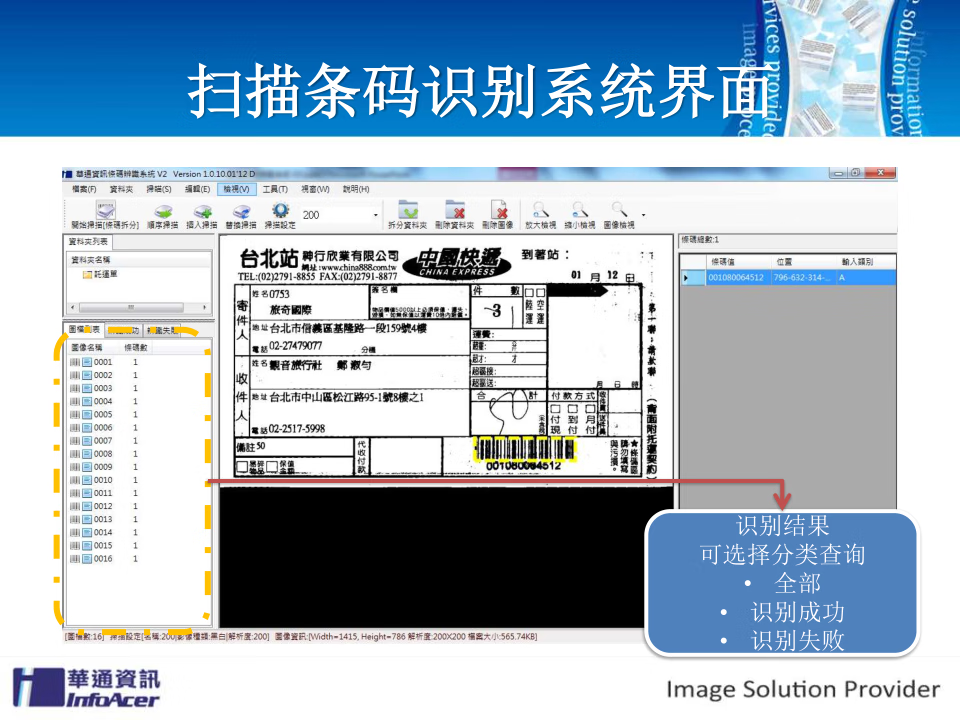Click the 條碼值 column header
Viewport: 960px width, 720px height.
tap(723, 261)
